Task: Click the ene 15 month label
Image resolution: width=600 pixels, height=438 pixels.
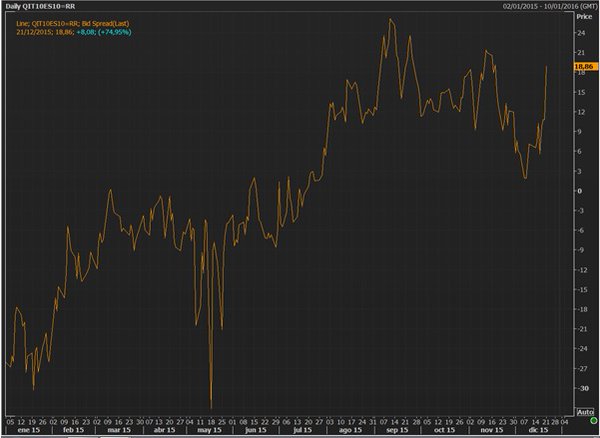Action: [29, 430]
